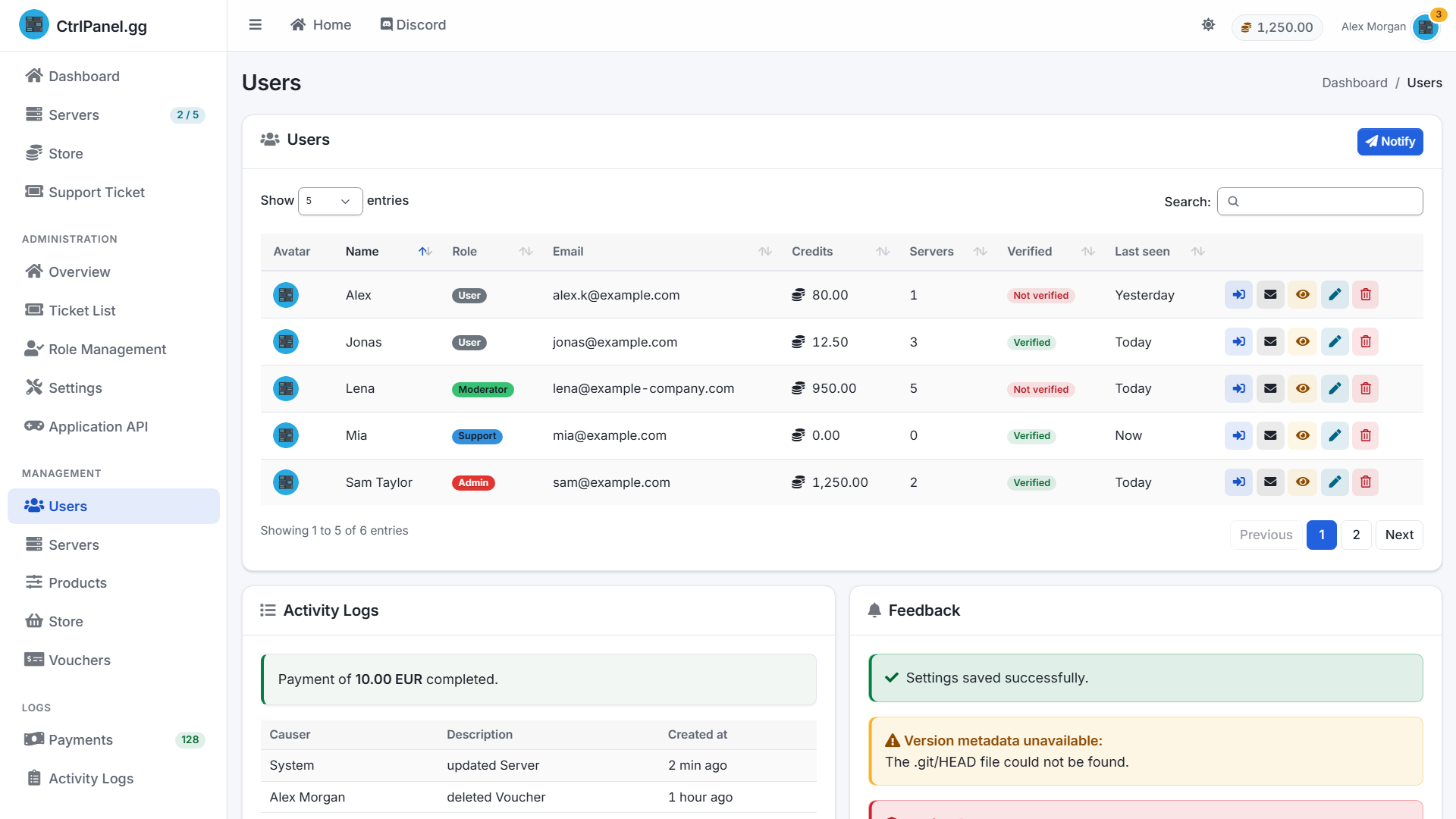Click the users Search field
This screenshot has width=1456, height=819.
[x=1319, y=201]
